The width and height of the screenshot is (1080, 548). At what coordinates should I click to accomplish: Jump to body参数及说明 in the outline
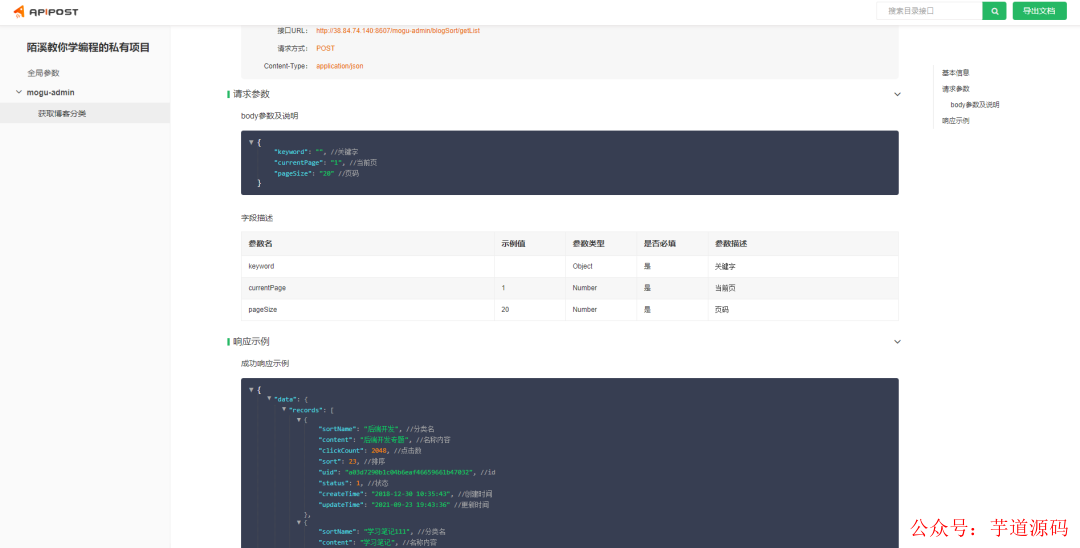(975, 105)
